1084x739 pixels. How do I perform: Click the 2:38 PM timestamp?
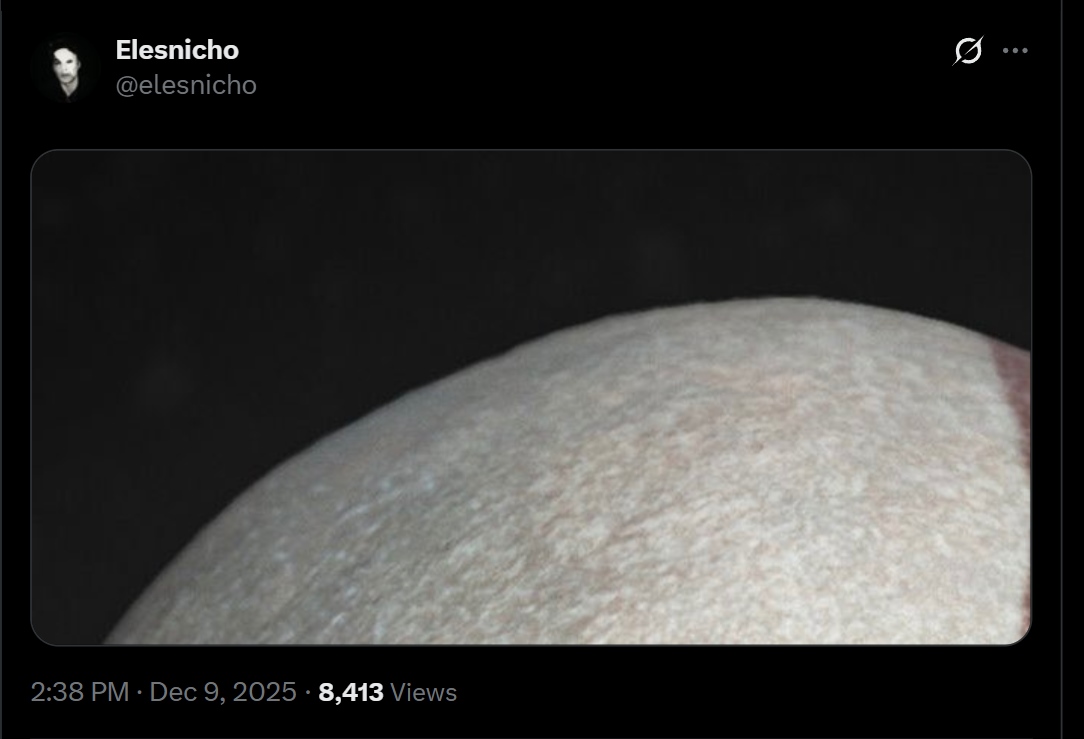click(x=80, y=692)
